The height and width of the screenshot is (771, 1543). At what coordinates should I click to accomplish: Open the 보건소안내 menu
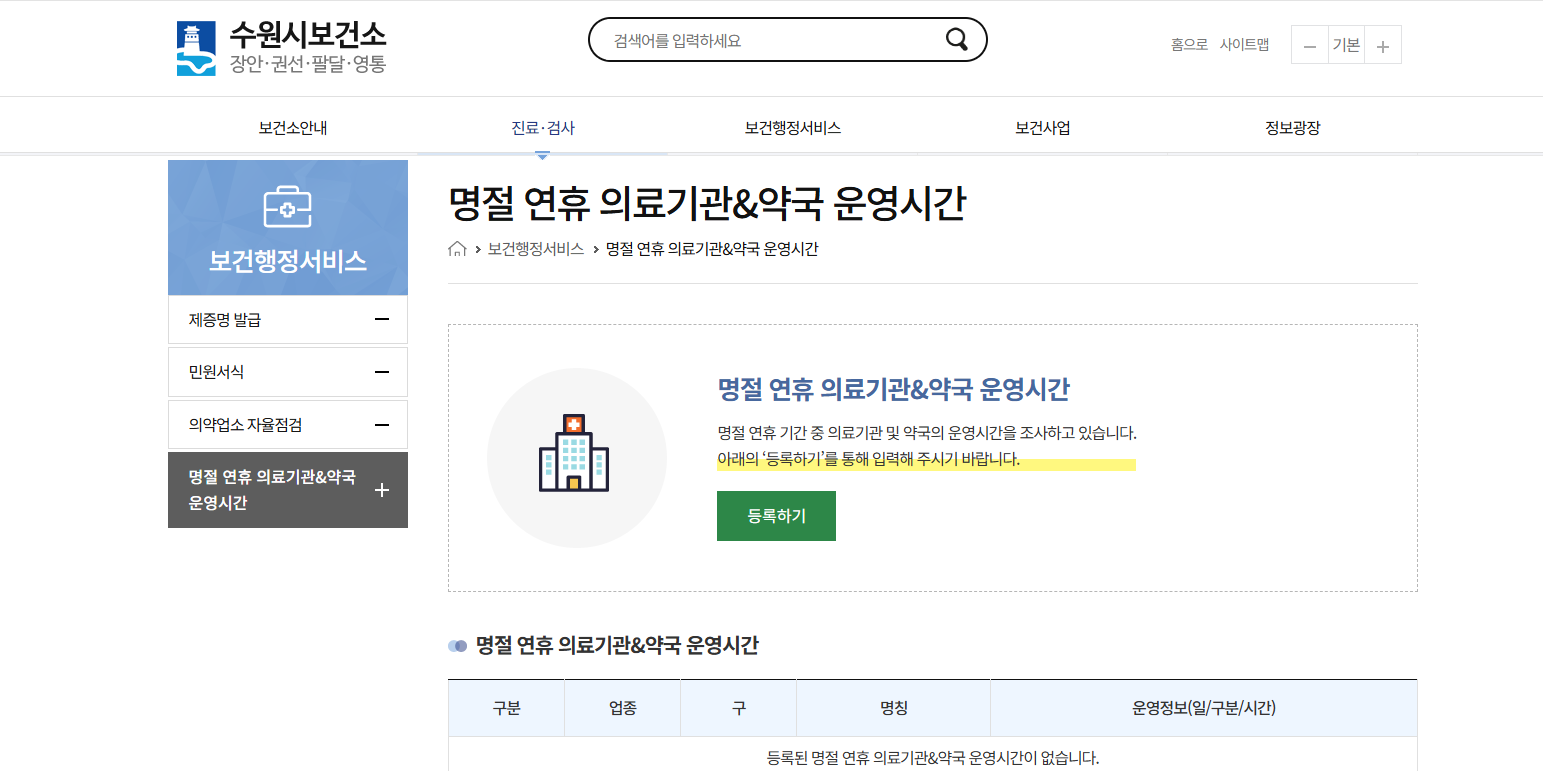tap(293, 128)
